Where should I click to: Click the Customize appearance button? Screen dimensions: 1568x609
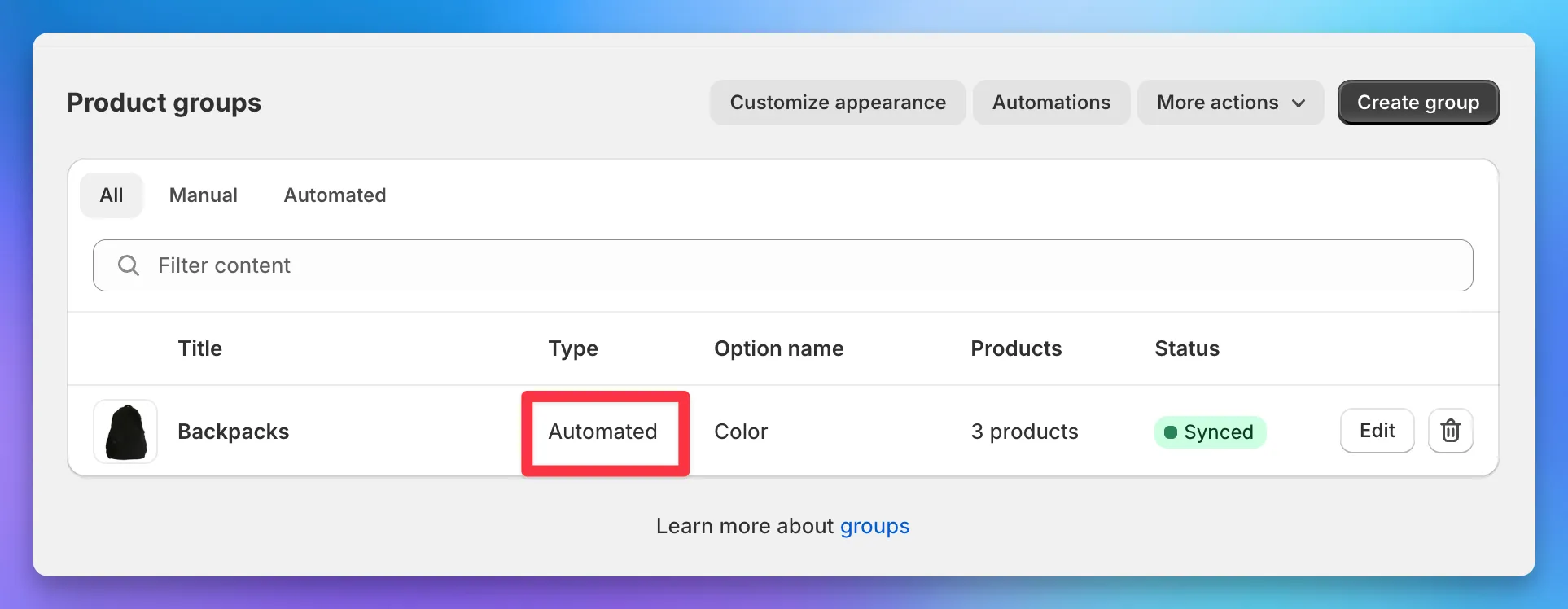pyautogui.click(x=838, y=103)
